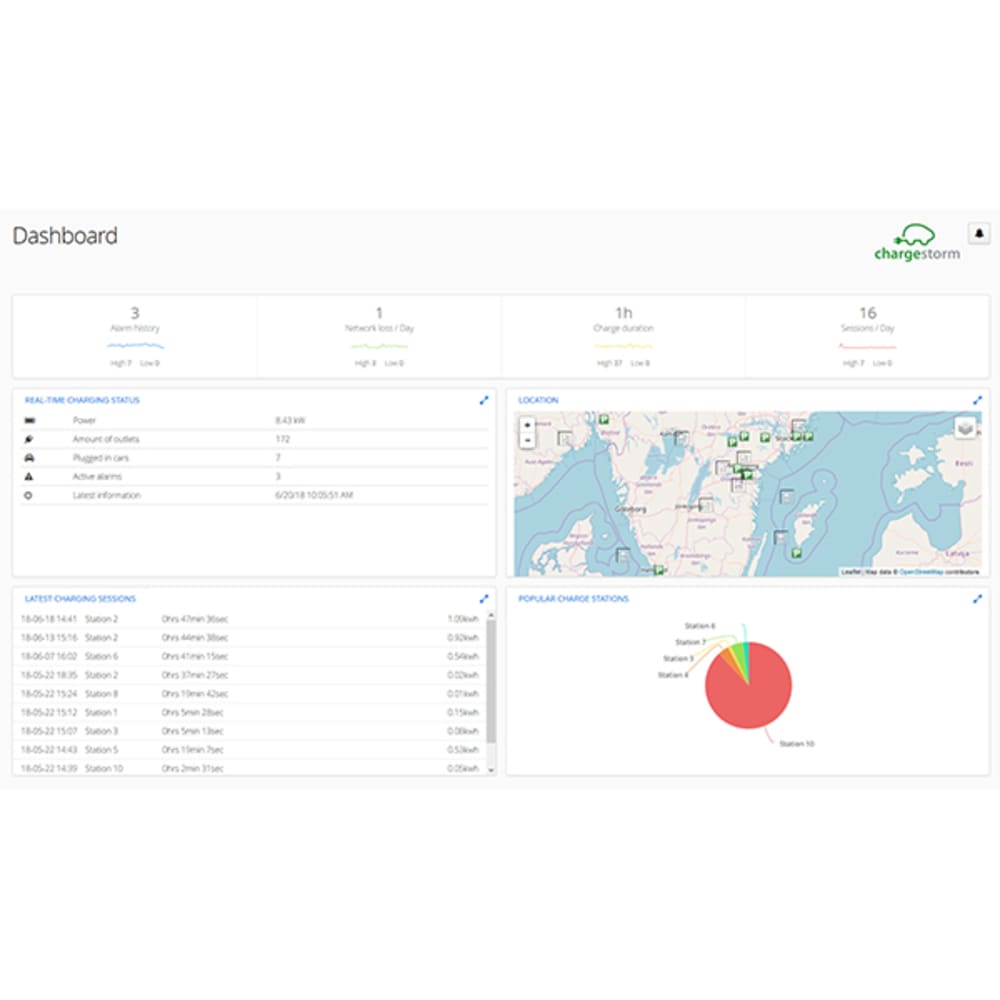
Task: Click the Chargestorm logo
Action: tap(916, 242)
